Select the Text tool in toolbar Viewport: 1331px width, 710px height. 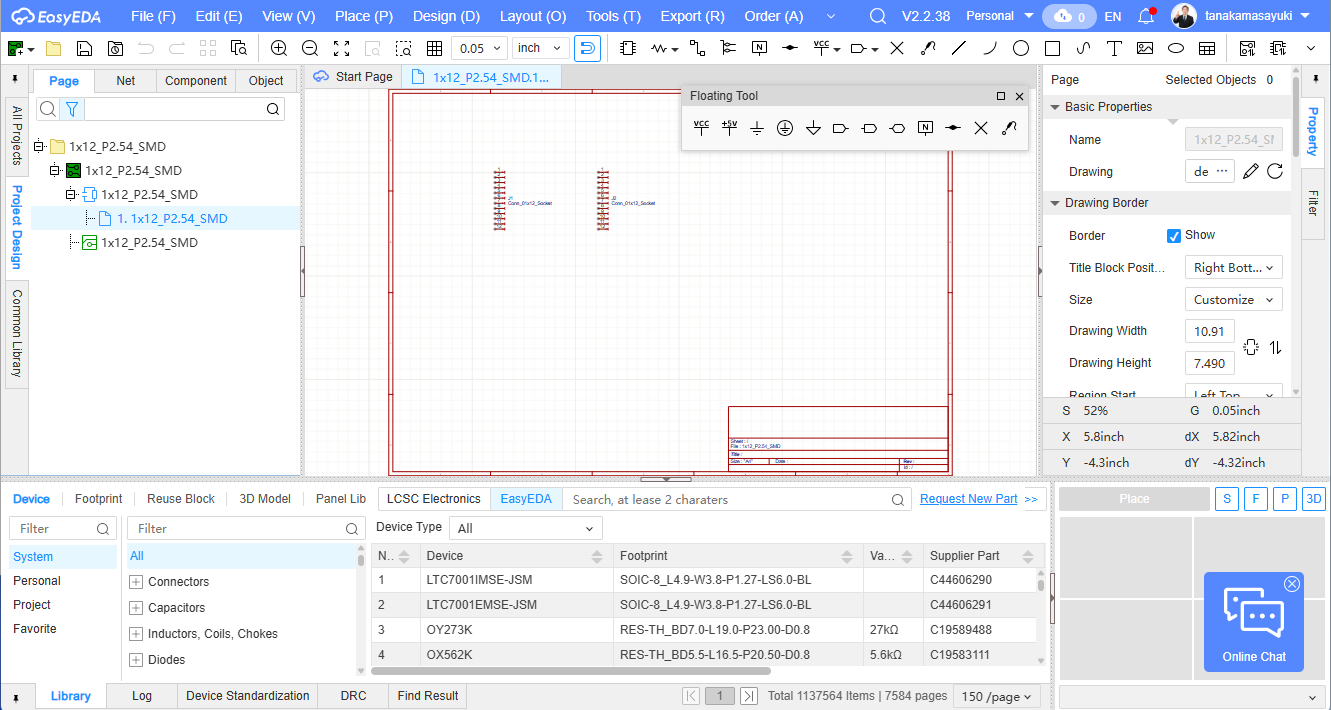pos(1114,48)
